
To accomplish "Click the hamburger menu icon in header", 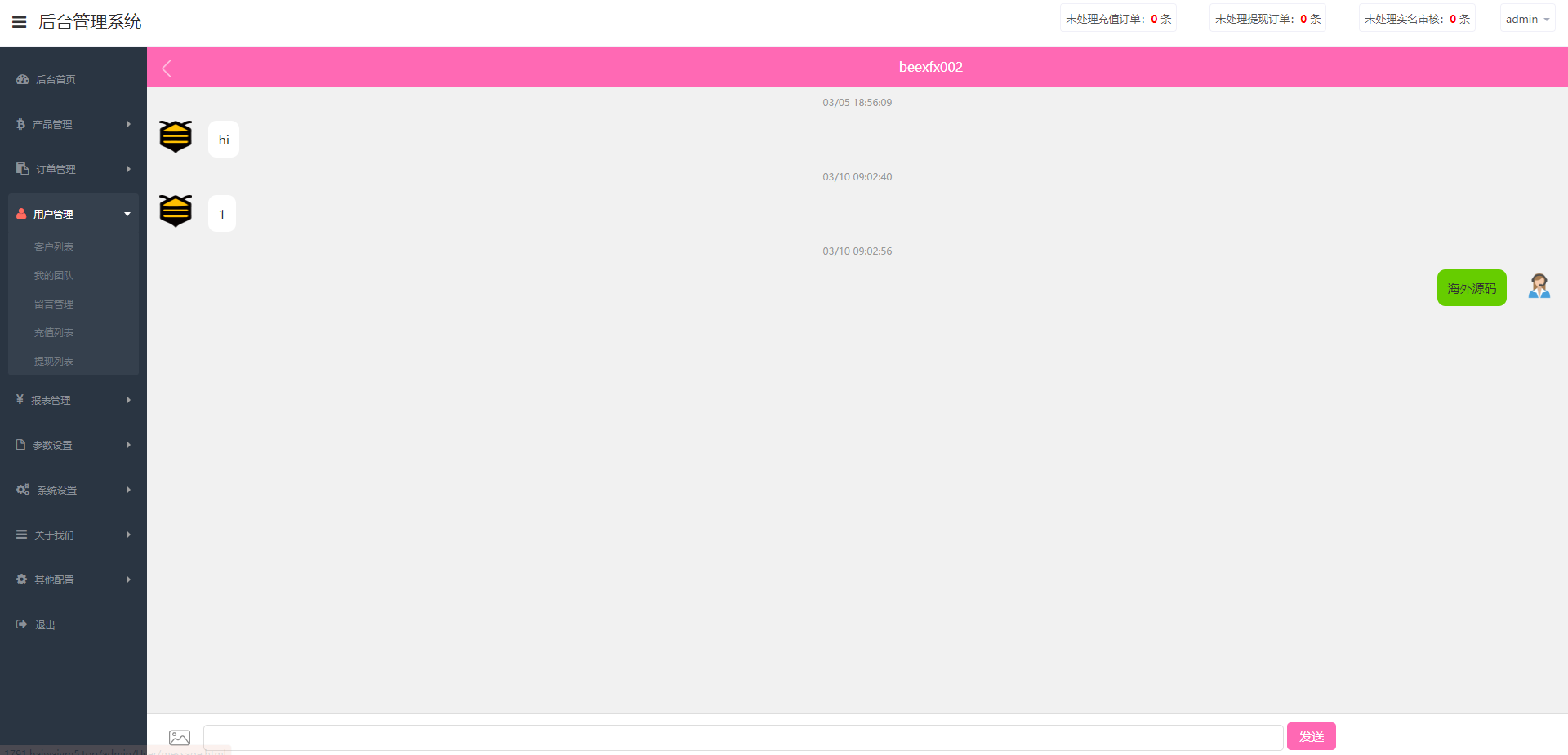I will pos(20,22).
